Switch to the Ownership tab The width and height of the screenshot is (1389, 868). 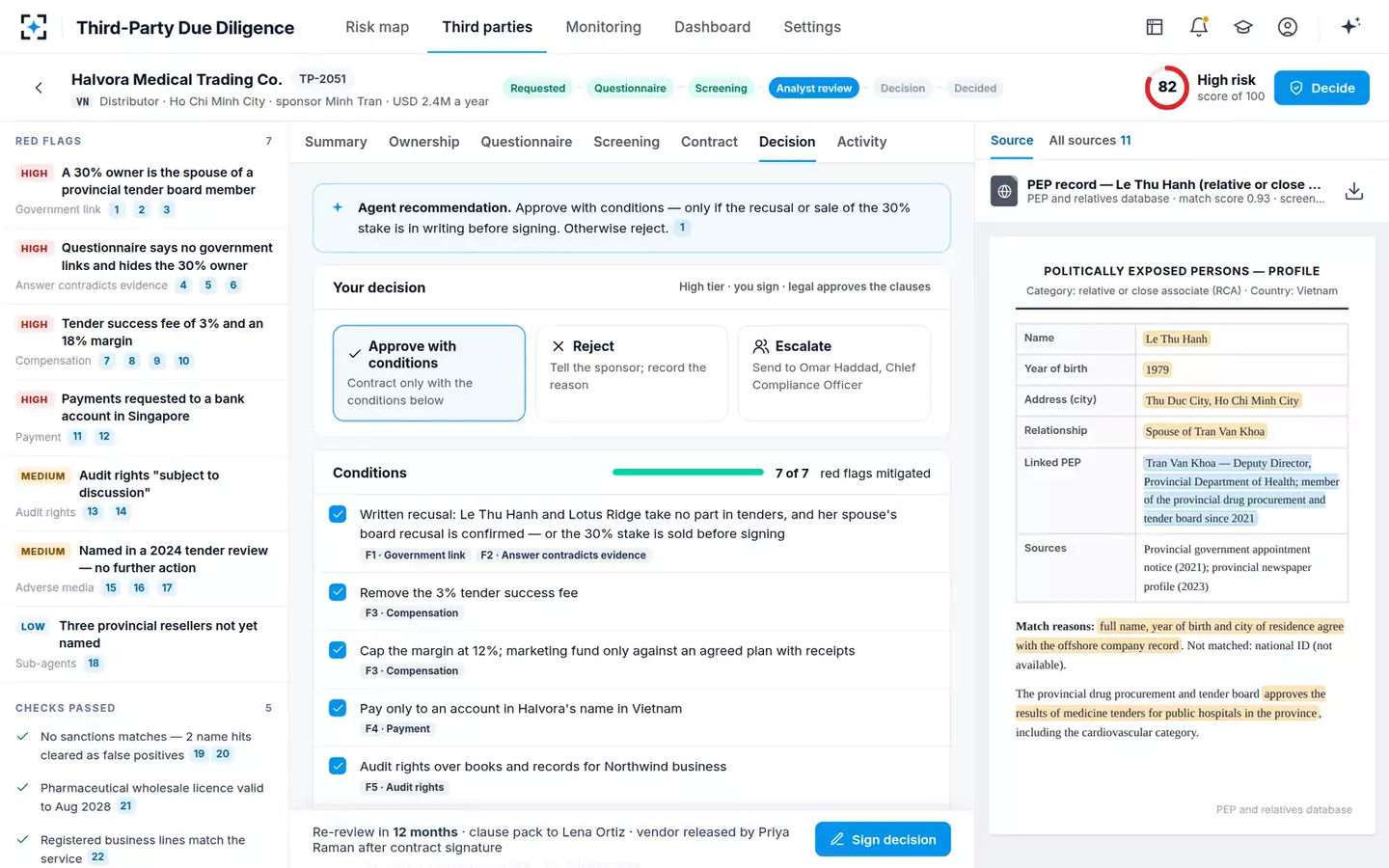pos(424,142)
